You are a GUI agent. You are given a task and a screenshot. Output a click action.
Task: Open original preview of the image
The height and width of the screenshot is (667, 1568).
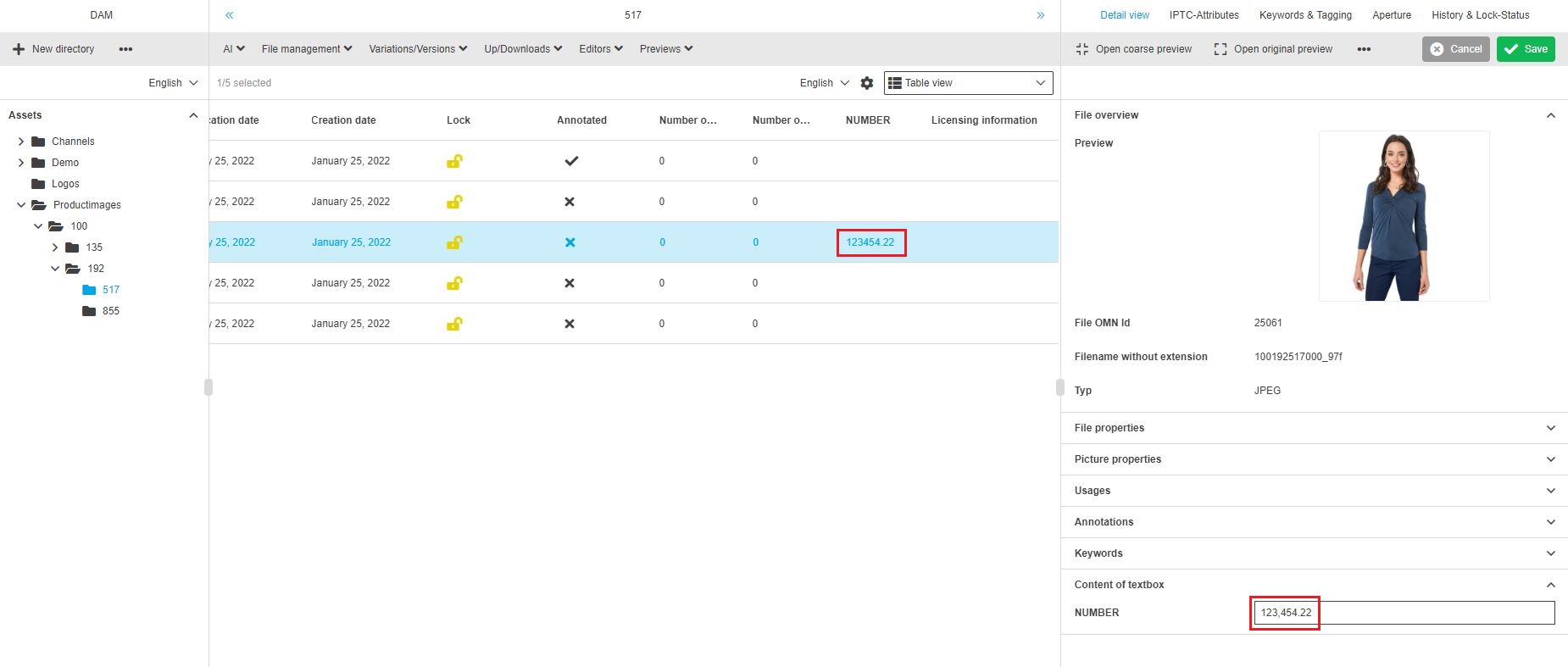(x=1273, y=49)
